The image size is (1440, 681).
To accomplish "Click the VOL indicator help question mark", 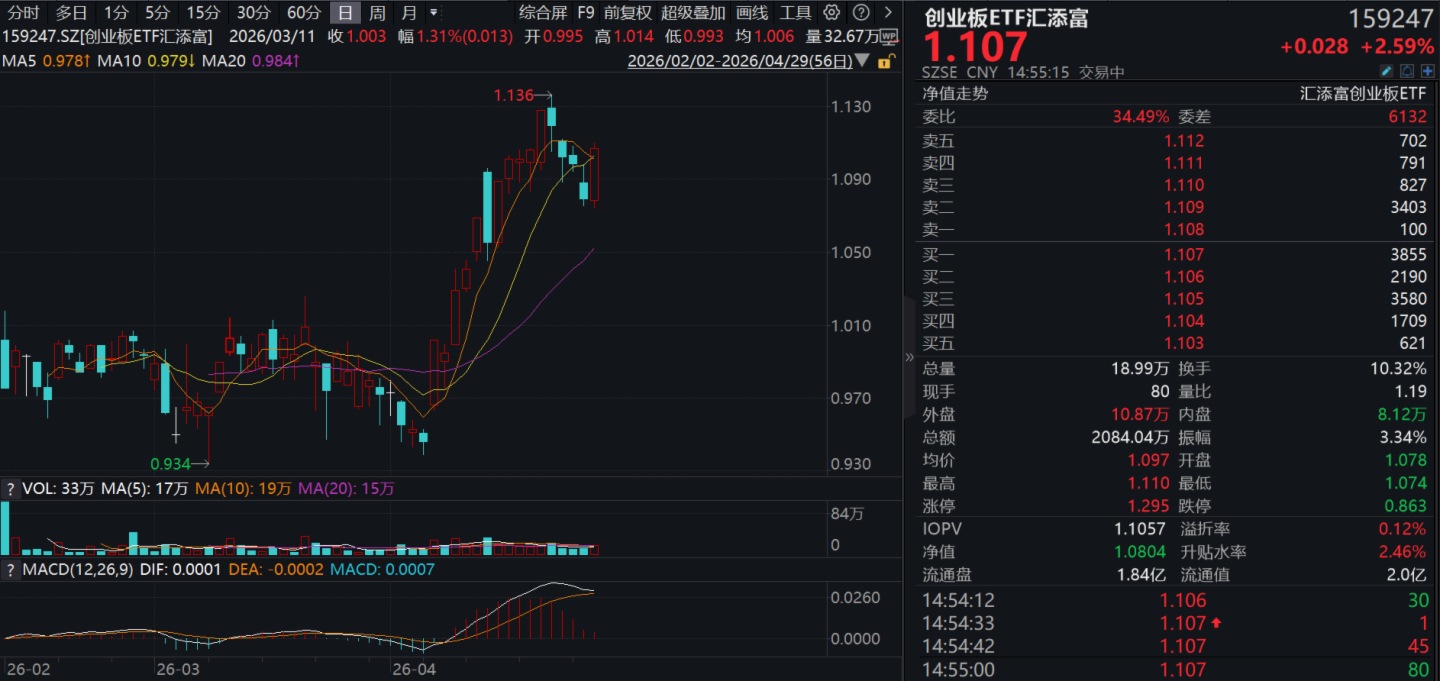I will point(11,489).
